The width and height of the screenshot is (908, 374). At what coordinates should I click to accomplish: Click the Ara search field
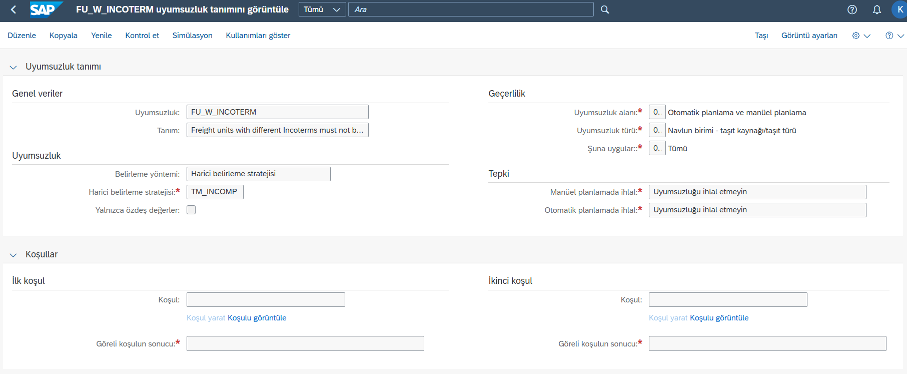(x=471, y=10)
